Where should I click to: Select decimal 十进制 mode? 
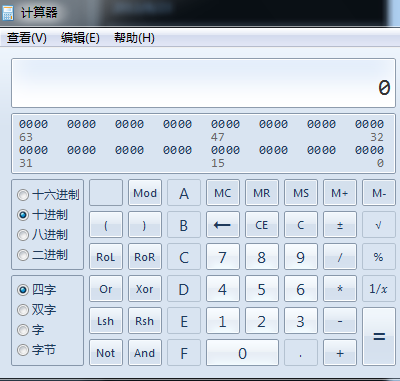tap(42, 215)
